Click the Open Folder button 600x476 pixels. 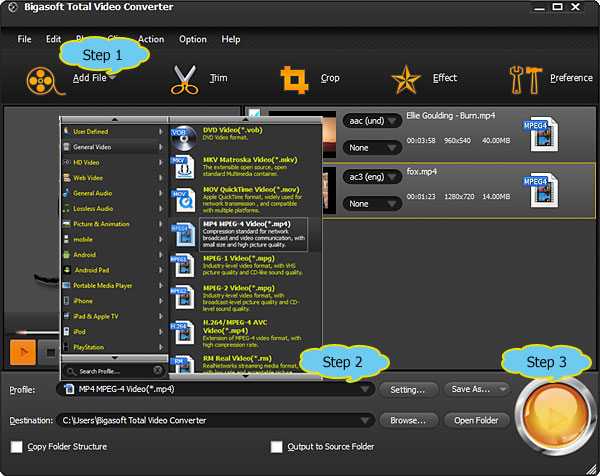tap(476, 421)
